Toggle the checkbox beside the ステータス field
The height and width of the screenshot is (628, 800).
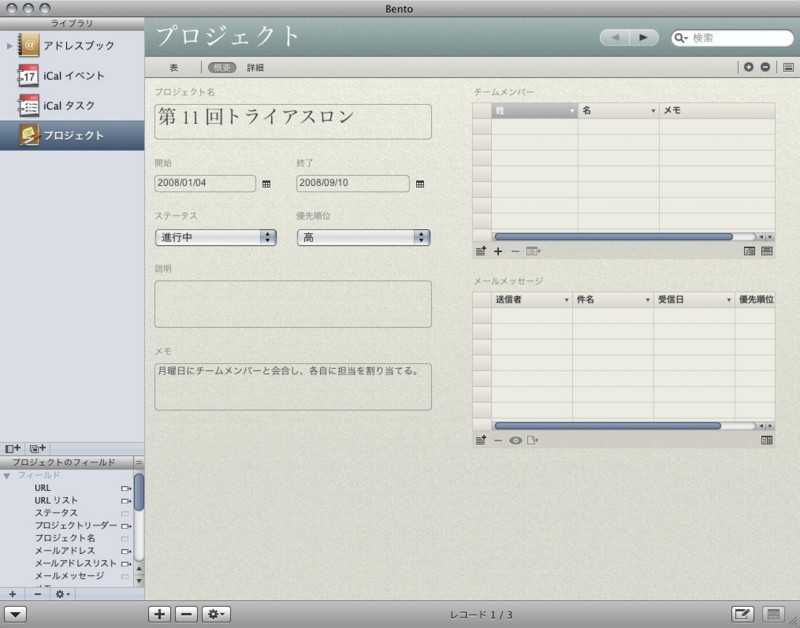126,512
